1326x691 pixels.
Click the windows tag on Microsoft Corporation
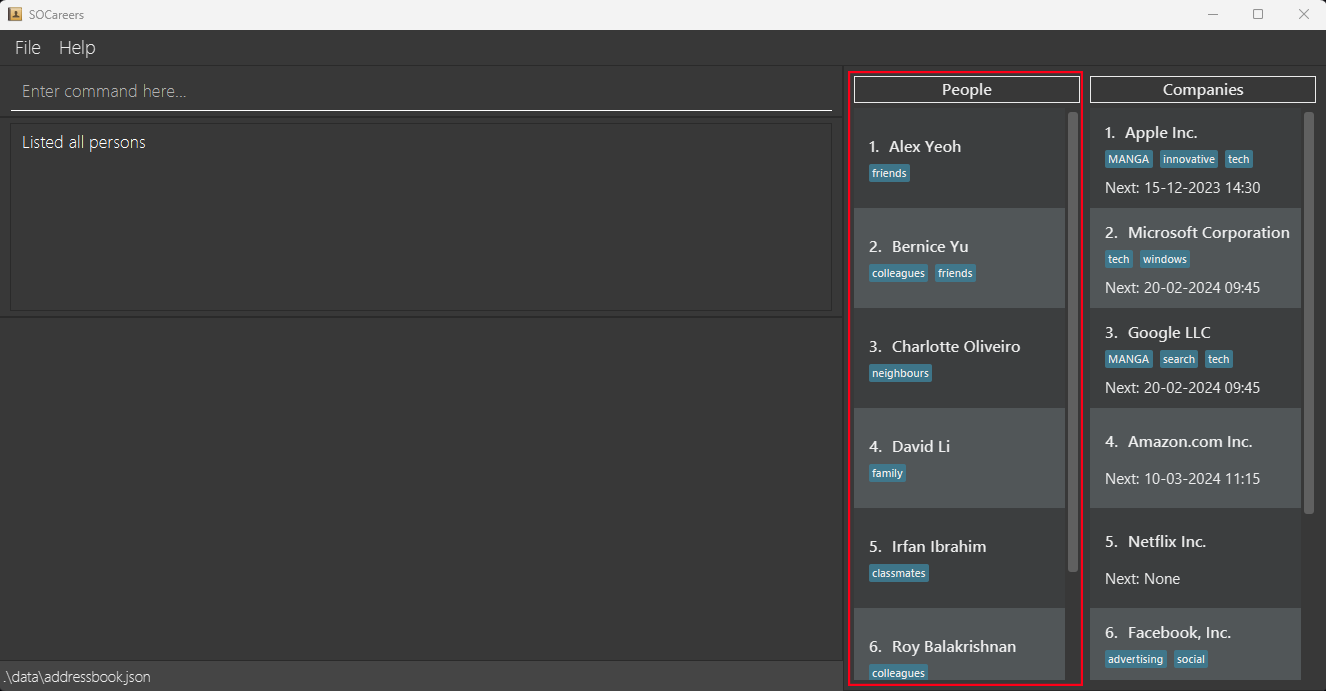(x=1165, y=259)
